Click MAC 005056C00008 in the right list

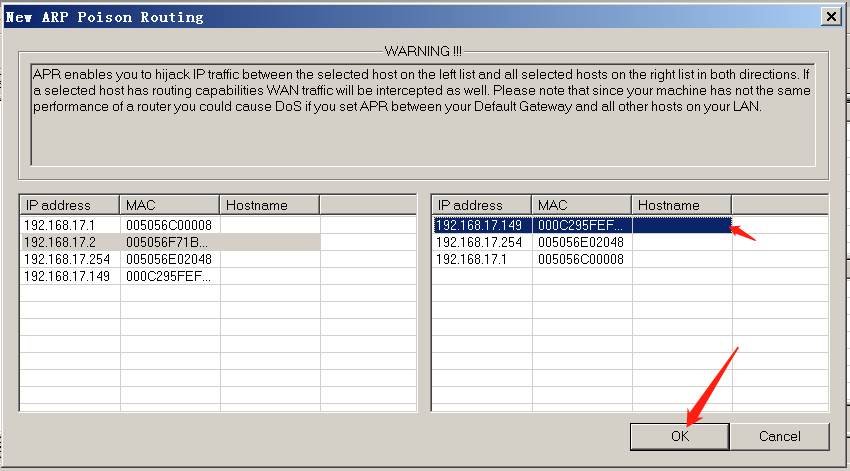(x=581, y=259)
